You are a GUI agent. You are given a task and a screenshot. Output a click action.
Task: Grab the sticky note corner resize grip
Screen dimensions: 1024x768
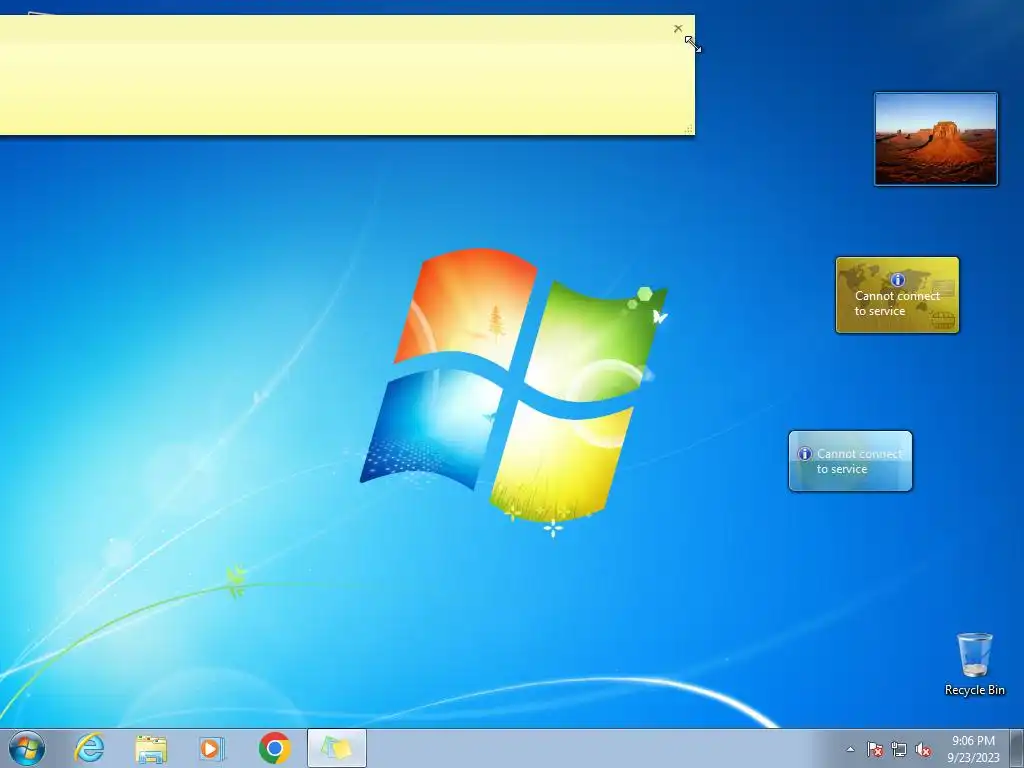click(688, 129)
